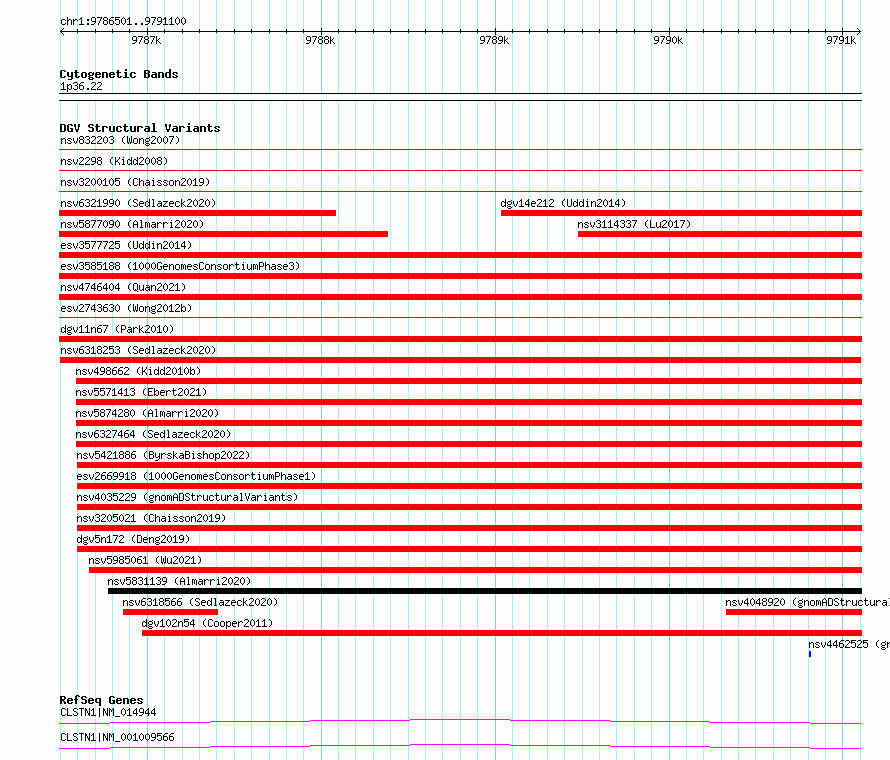Click the black nsv5831139 variant bar
890x760 pixels.
pyautogui.click(x=485, y=591)
